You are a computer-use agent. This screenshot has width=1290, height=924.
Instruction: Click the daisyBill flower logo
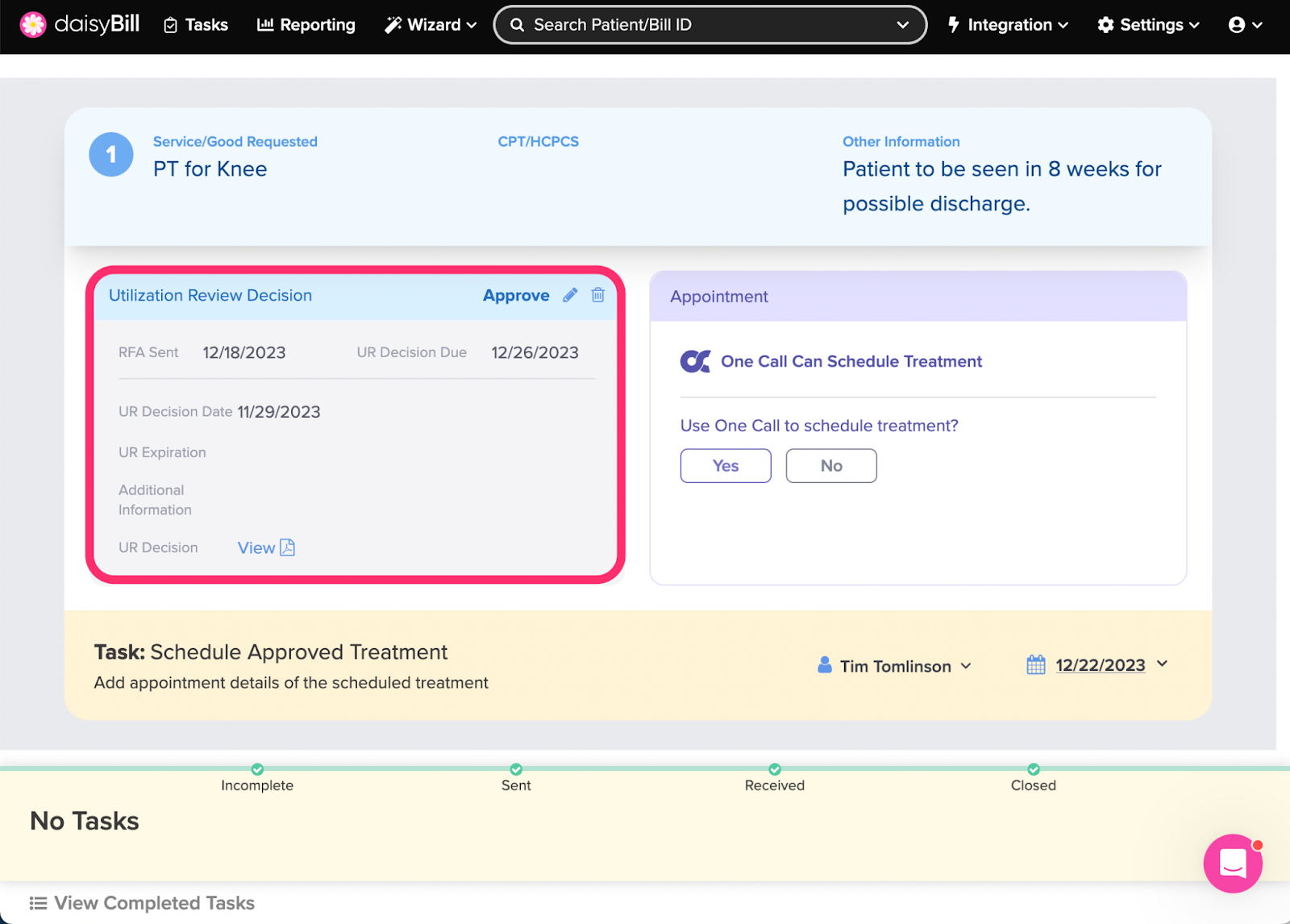33,25
